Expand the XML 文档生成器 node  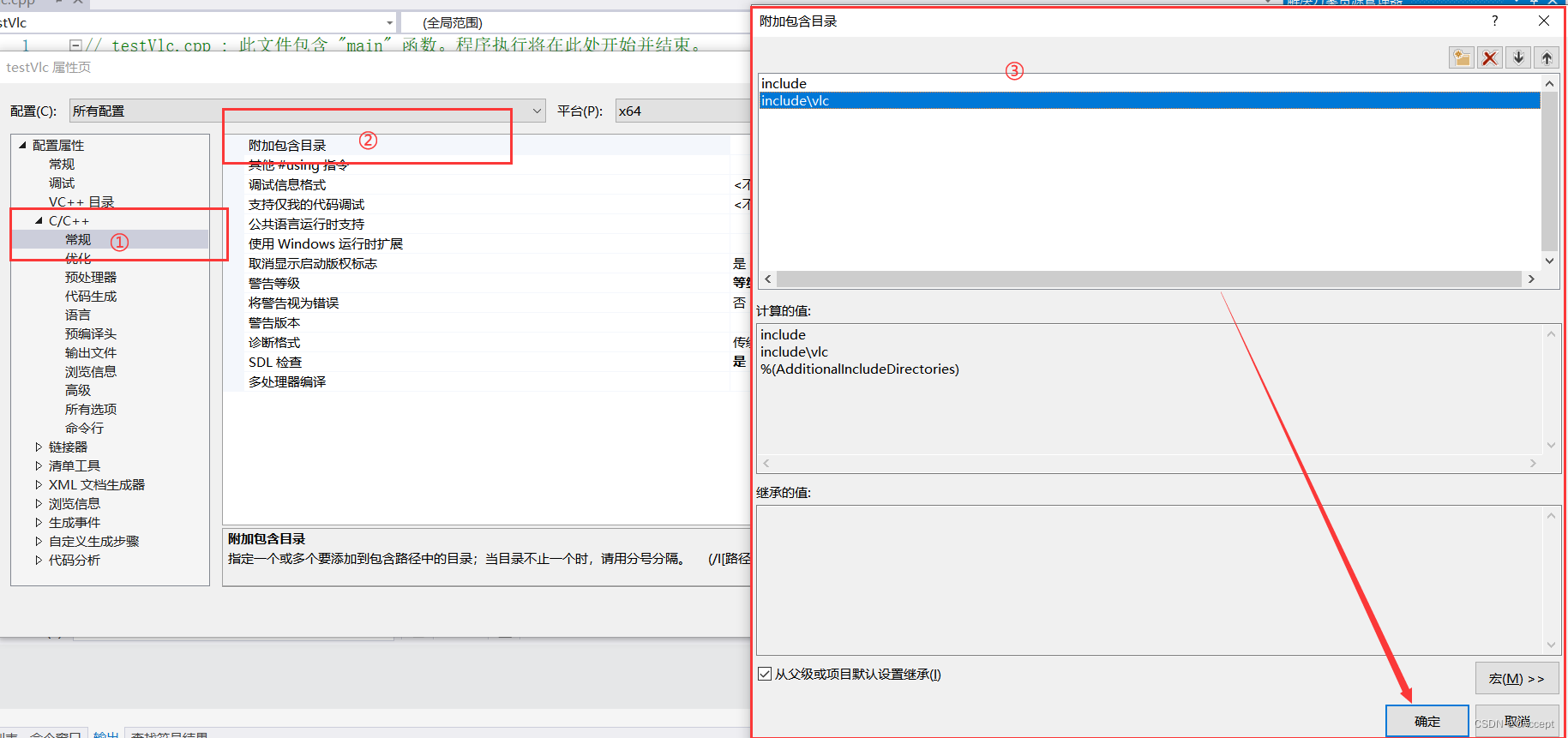pos(39,484)
